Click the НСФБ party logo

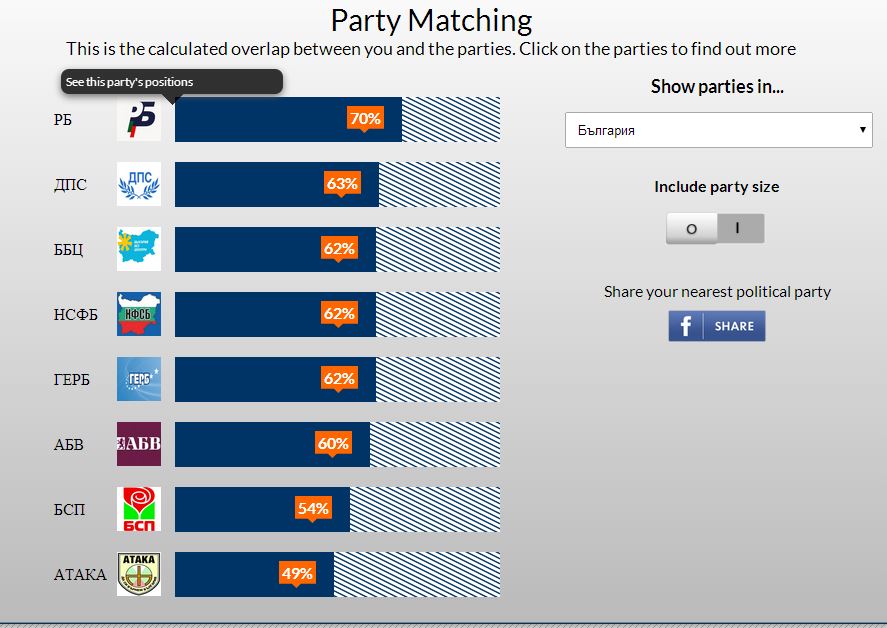(x=139, y=314)
